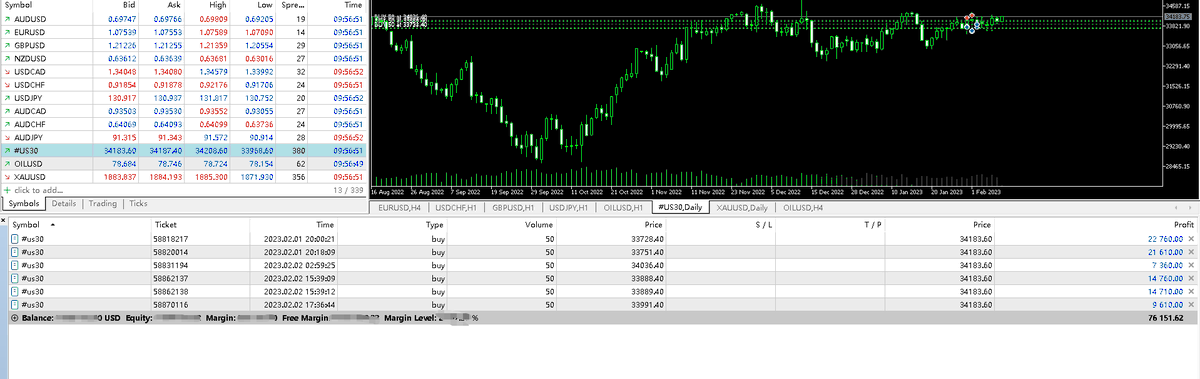
Task: Close the position with profit 7 360.00
Action: (x=1192, y=265)
